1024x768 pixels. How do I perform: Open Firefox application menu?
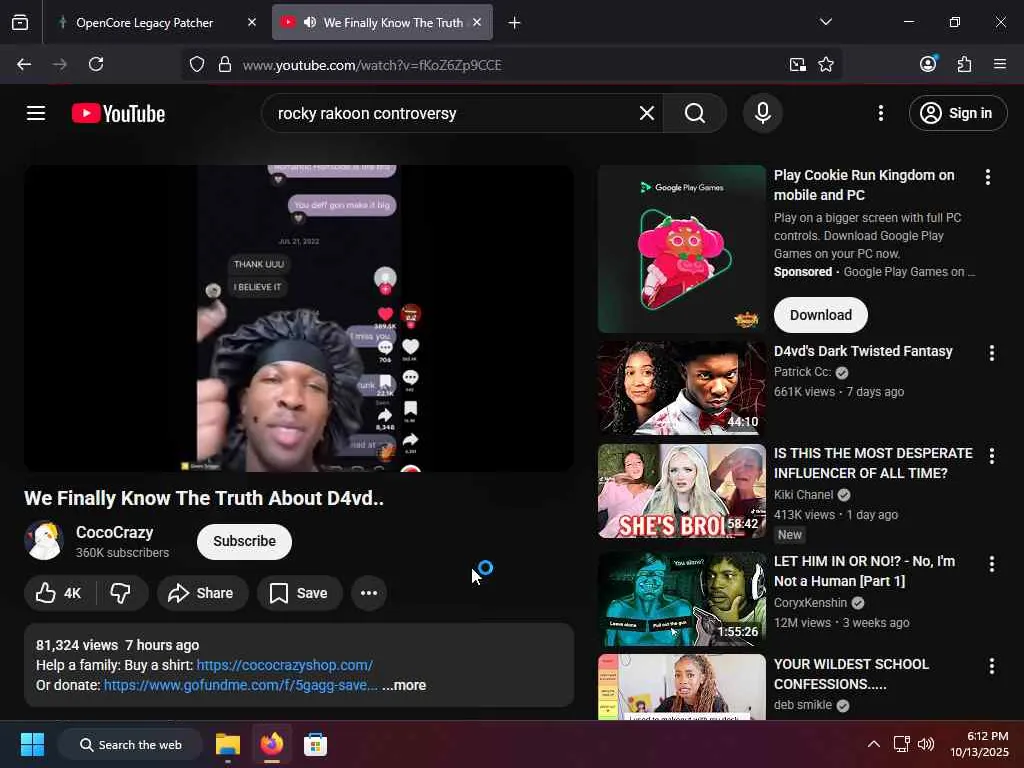click(1000, 64)
